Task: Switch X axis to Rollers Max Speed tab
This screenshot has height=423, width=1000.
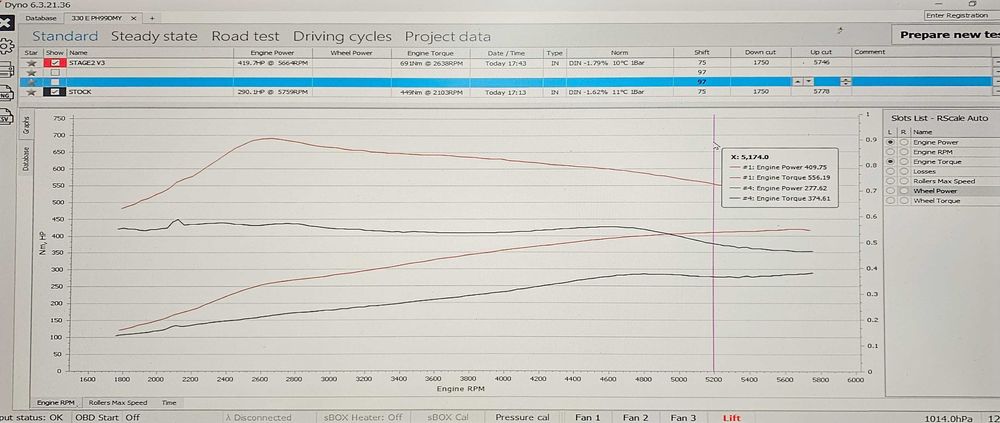Action: point(117,403)
